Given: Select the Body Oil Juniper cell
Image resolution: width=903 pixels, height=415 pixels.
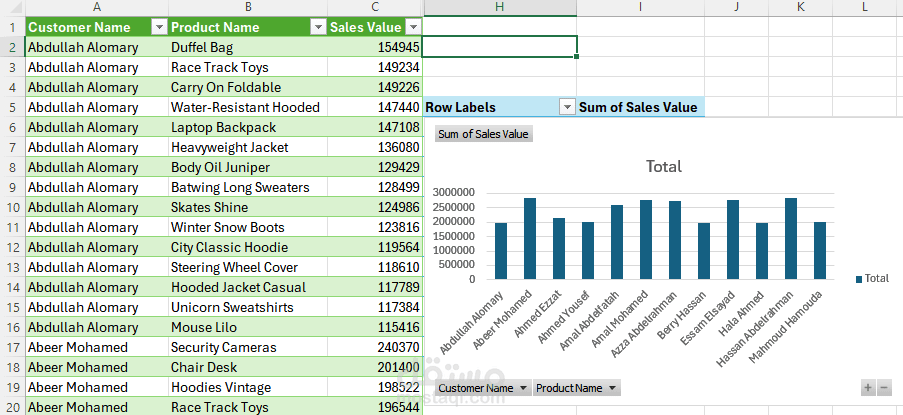Looking at the screenshot, I should click(x=248, y=167).
